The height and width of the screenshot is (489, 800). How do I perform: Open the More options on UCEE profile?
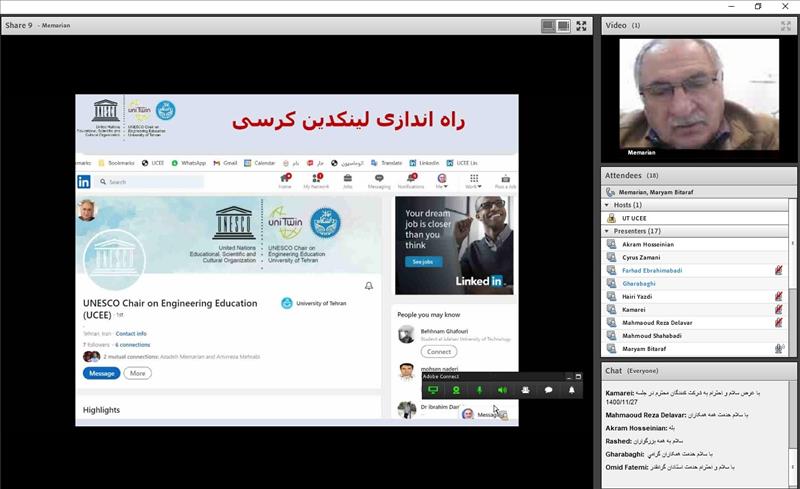pyautogui.click(x=137, y=373)
